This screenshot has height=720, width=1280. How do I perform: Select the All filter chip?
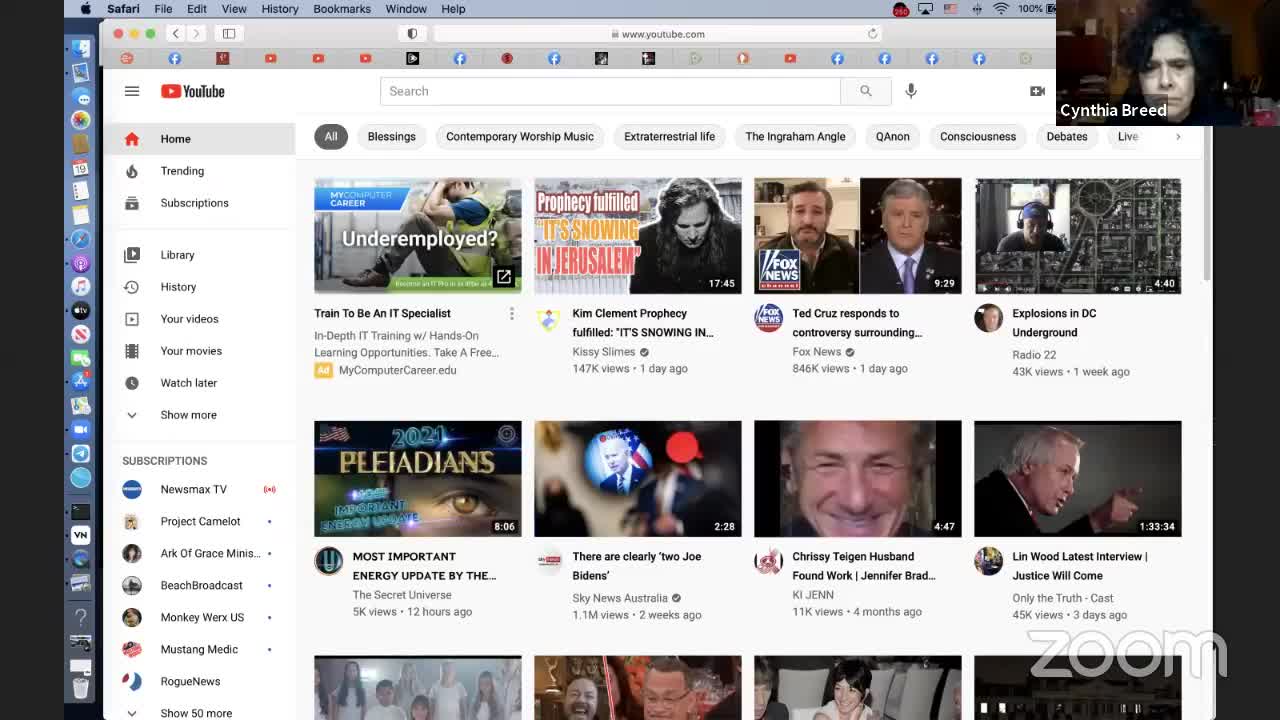click(x=331, y=137)
